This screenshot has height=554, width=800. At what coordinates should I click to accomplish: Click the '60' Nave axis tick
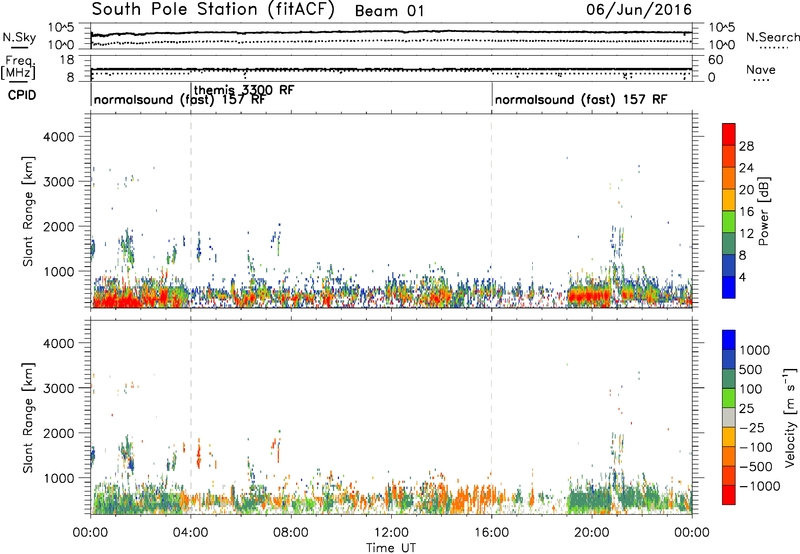pyautogui.click(x=715, y=60)
